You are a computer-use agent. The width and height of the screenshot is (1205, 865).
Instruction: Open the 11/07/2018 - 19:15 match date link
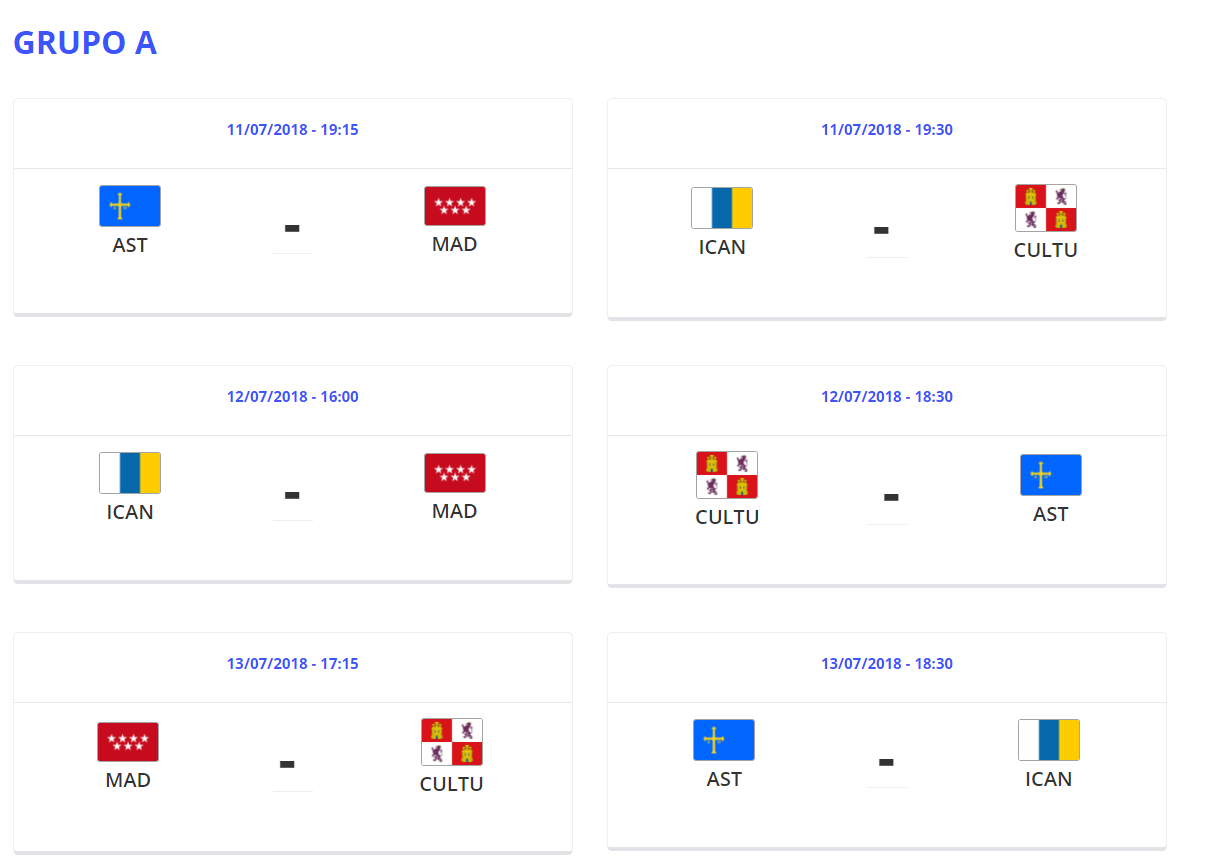293,130
